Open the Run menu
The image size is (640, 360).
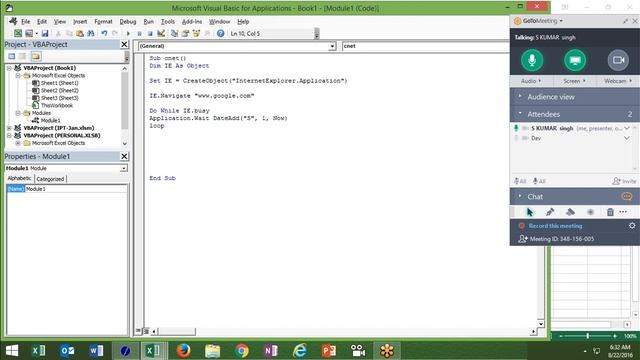pos(149,22)
